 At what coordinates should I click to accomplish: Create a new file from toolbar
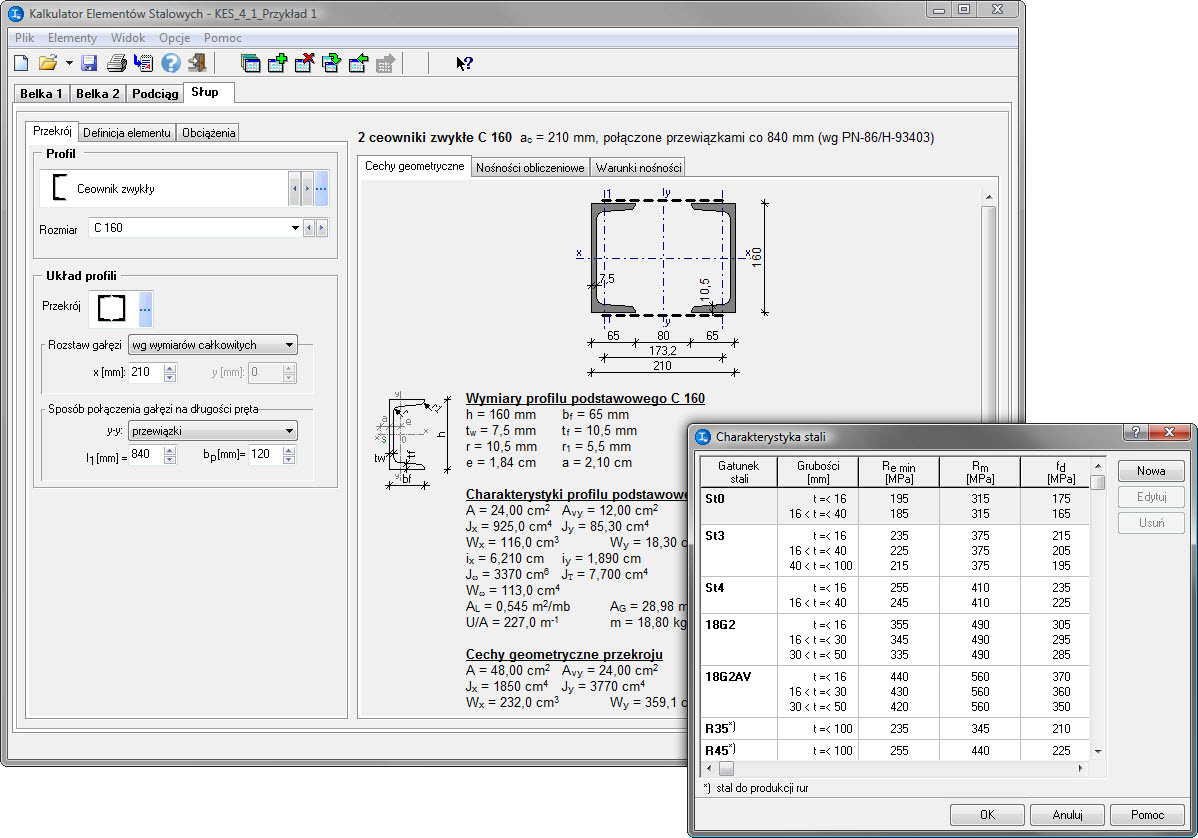coord(21,64)
